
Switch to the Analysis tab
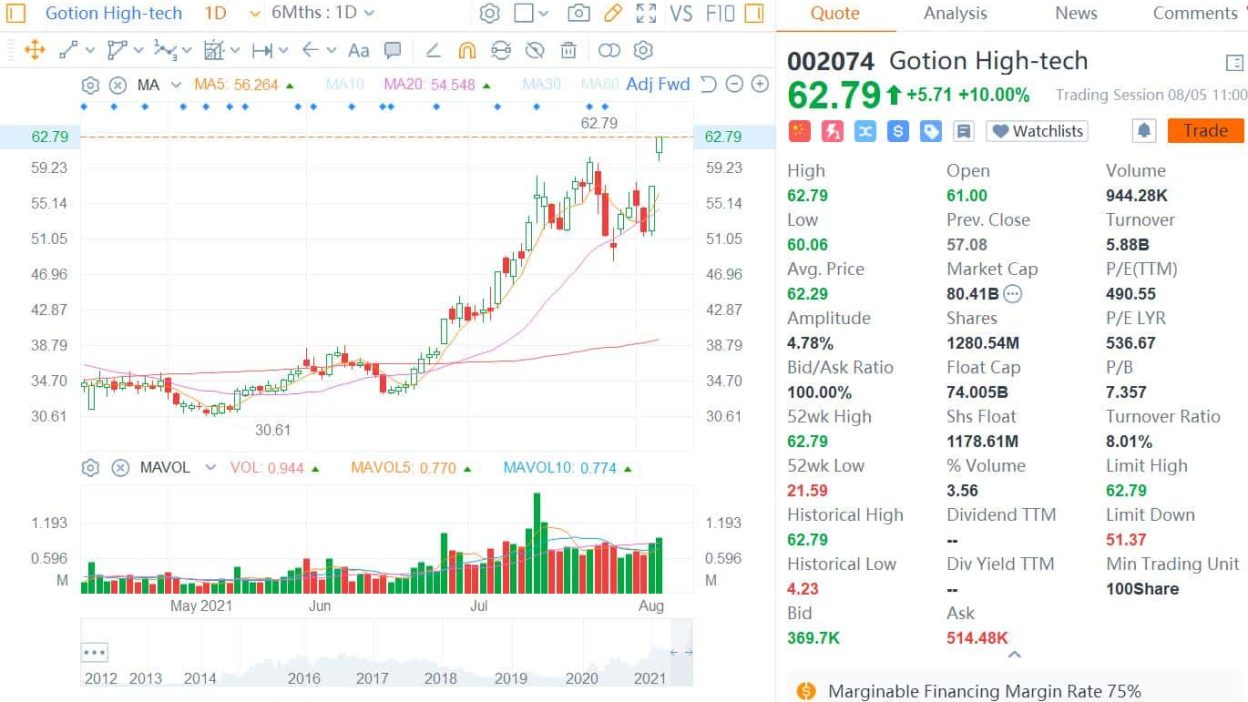955,13
